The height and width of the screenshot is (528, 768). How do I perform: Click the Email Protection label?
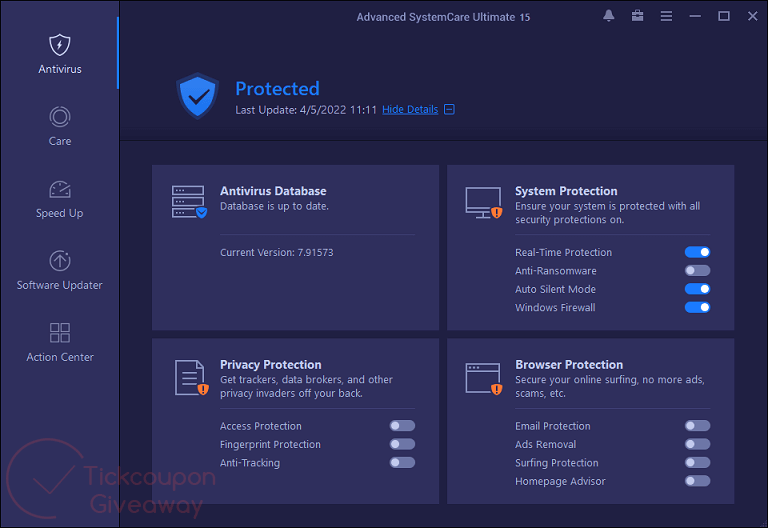click(x=552, y=426)
